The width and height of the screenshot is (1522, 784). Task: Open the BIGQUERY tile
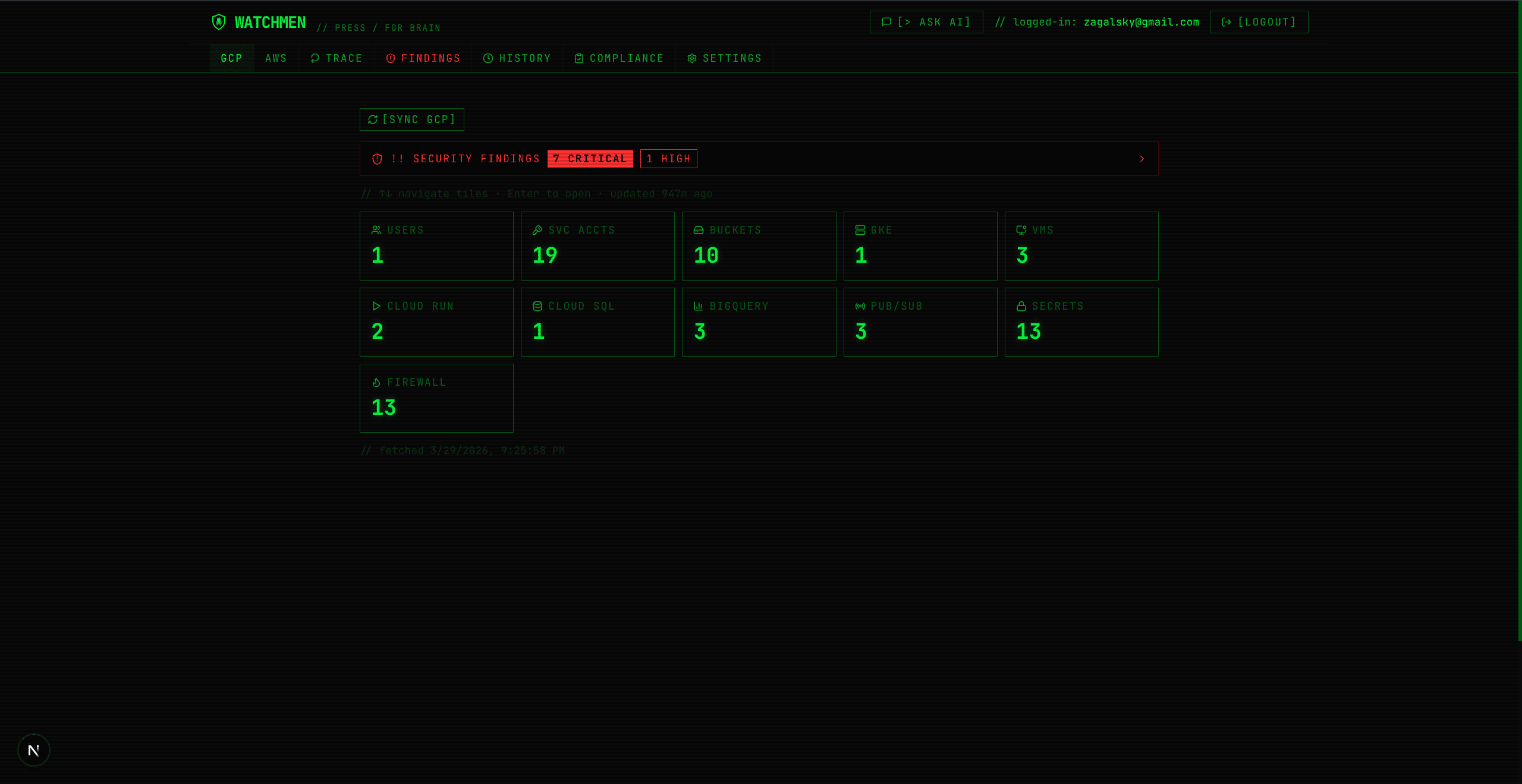point(759,322)
